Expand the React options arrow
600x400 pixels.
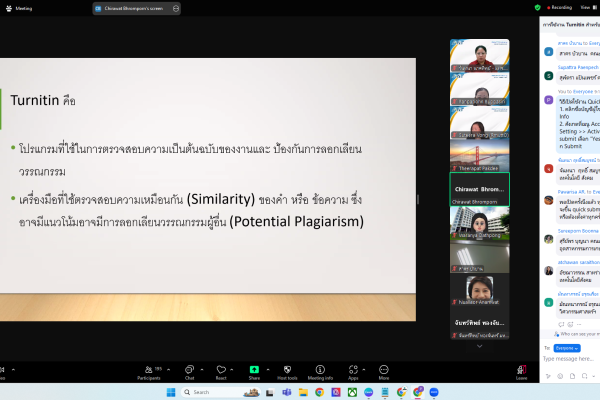tap(232, 370)
